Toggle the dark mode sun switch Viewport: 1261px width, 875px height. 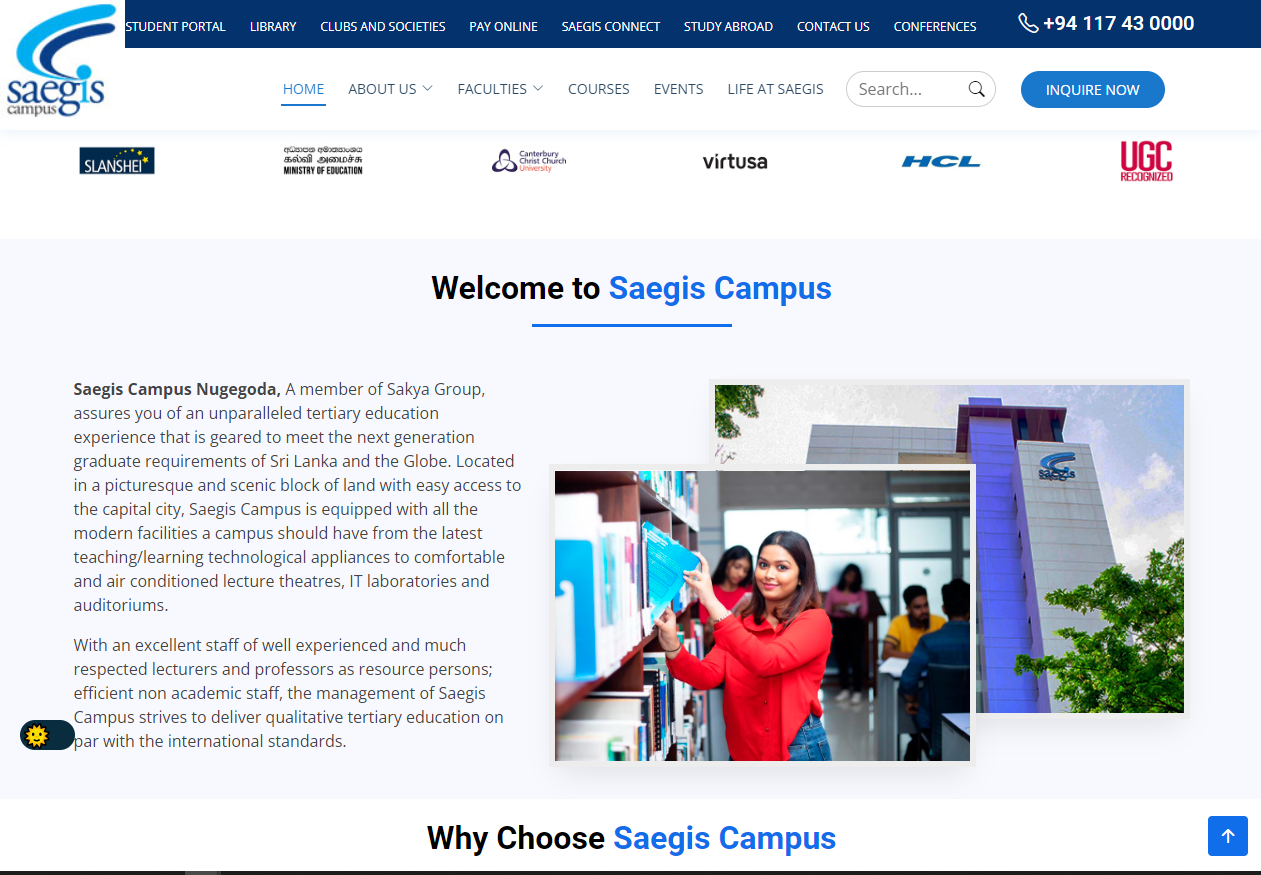[47, 736]
